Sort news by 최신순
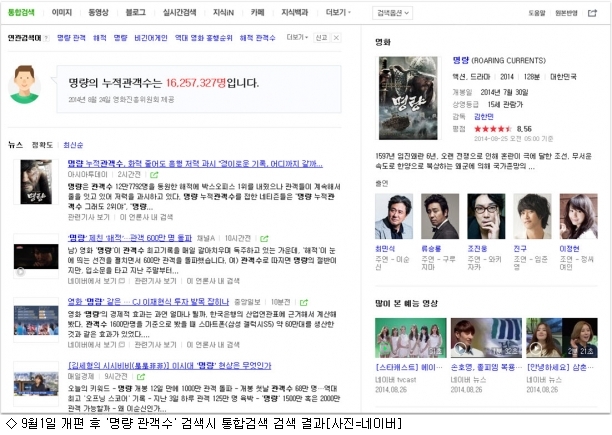Viewport: 612px width, 435px height. coord(73,145)
